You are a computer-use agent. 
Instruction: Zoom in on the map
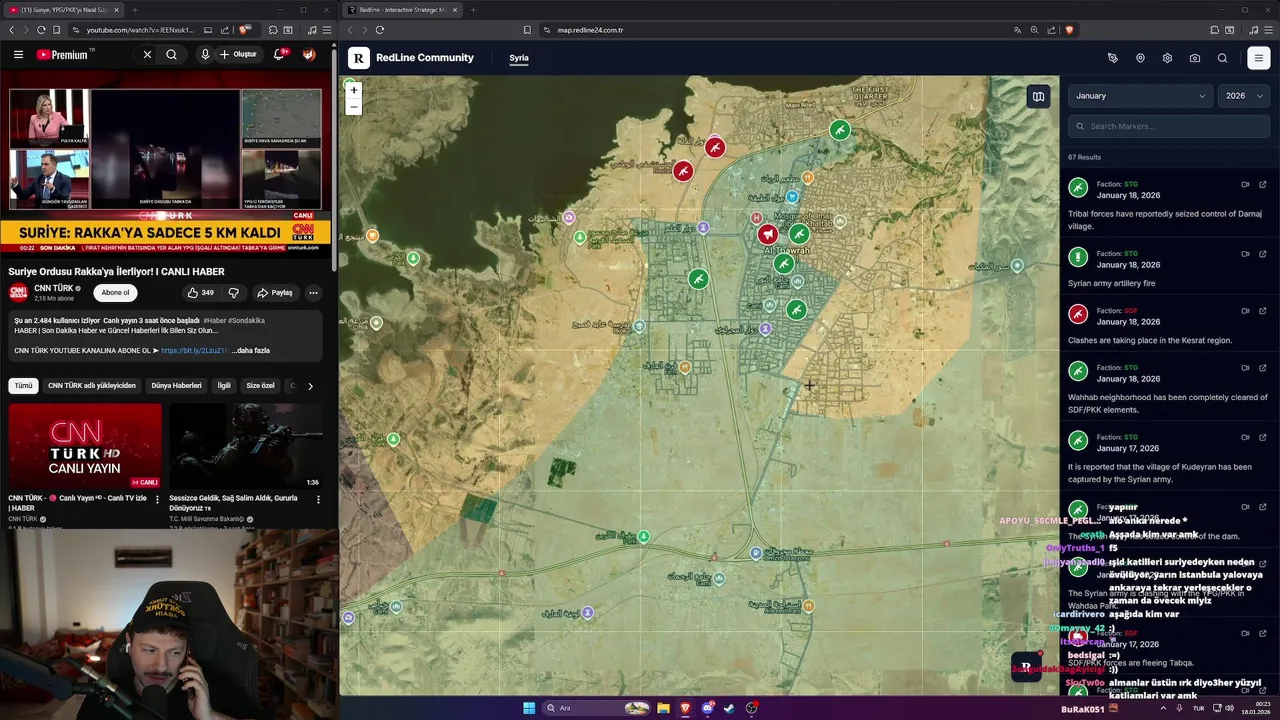(353, 90)
